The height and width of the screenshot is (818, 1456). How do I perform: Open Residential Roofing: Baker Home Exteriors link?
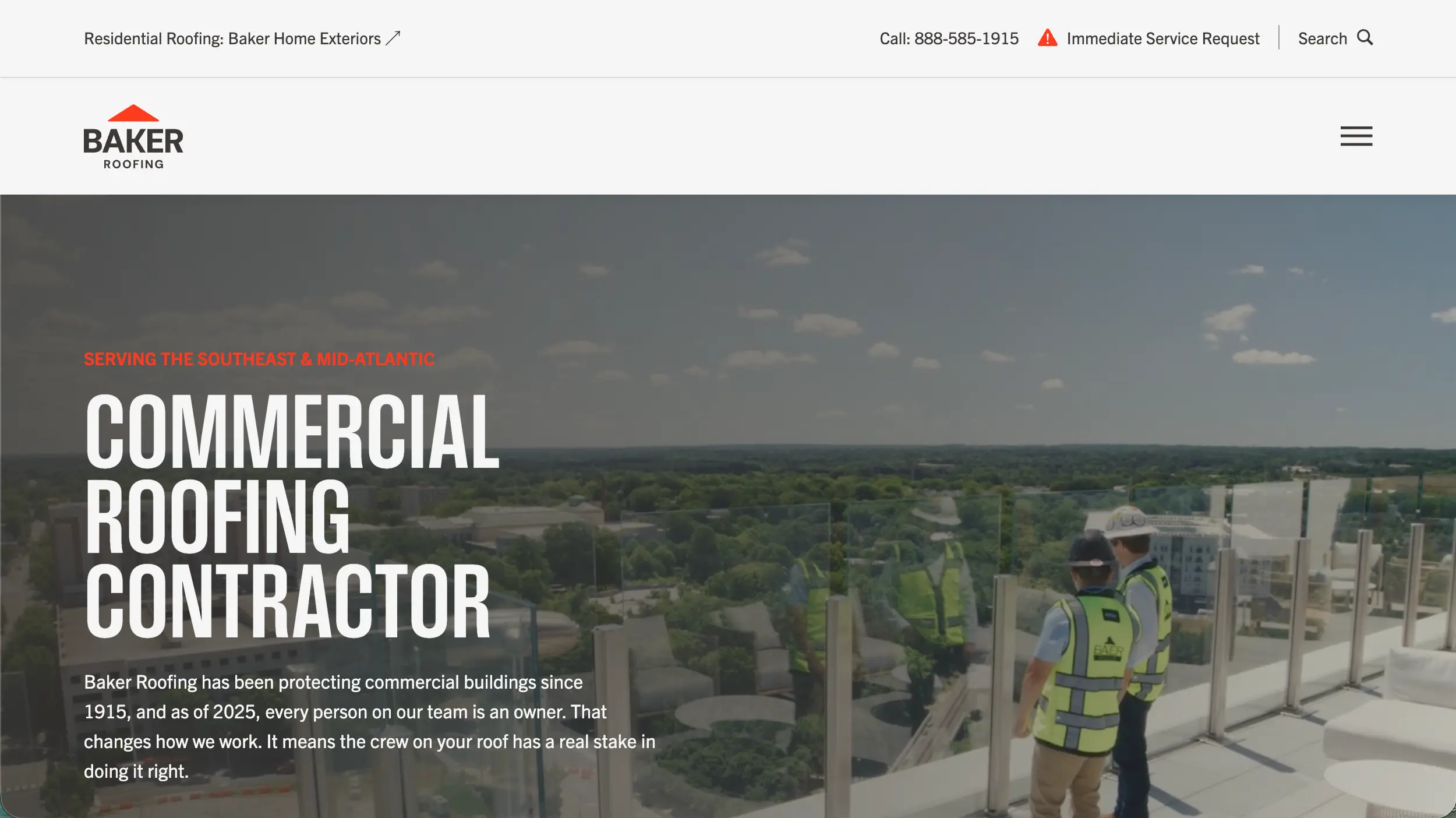[x=242, y=38]
